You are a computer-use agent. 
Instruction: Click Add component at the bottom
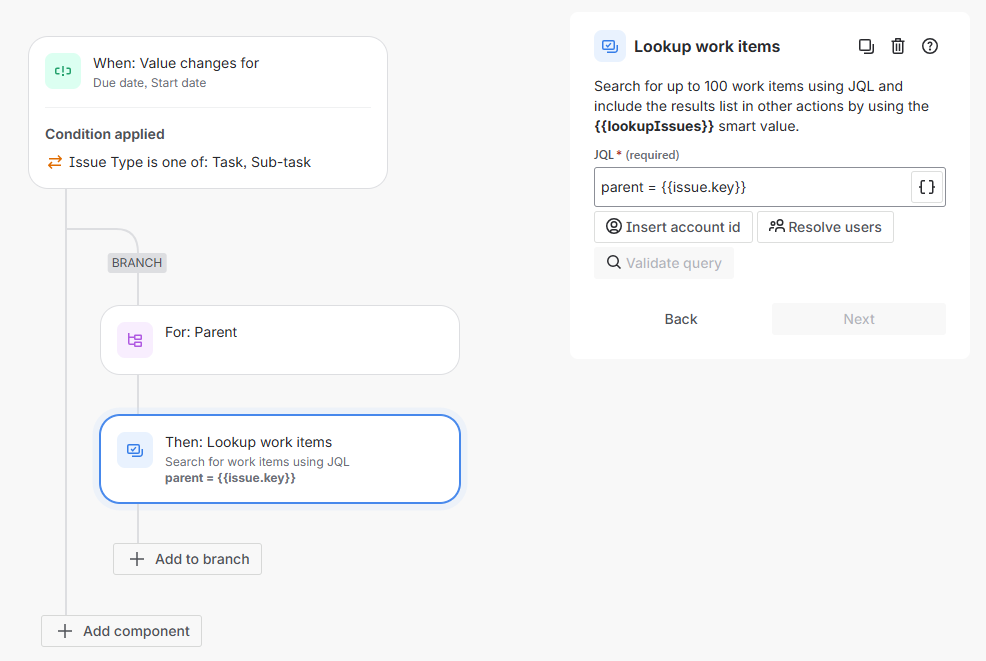tap(122, 631)
